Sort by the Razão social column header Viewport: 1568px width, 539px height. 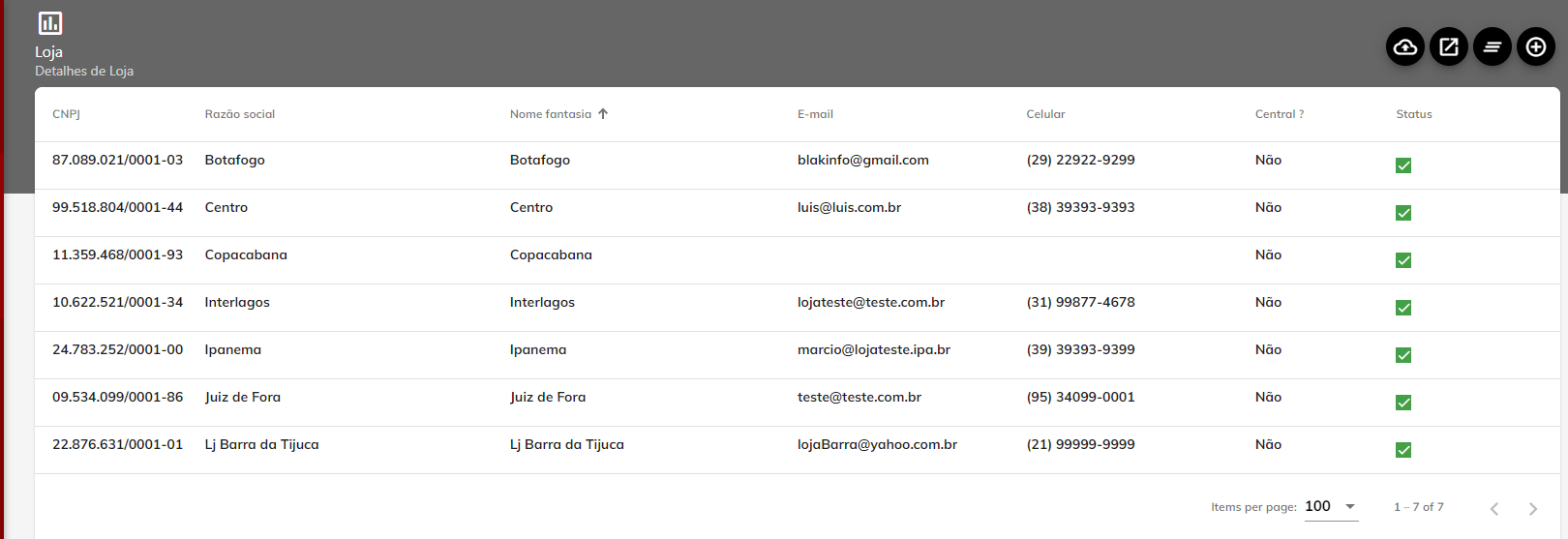click(x=240, y=114)
